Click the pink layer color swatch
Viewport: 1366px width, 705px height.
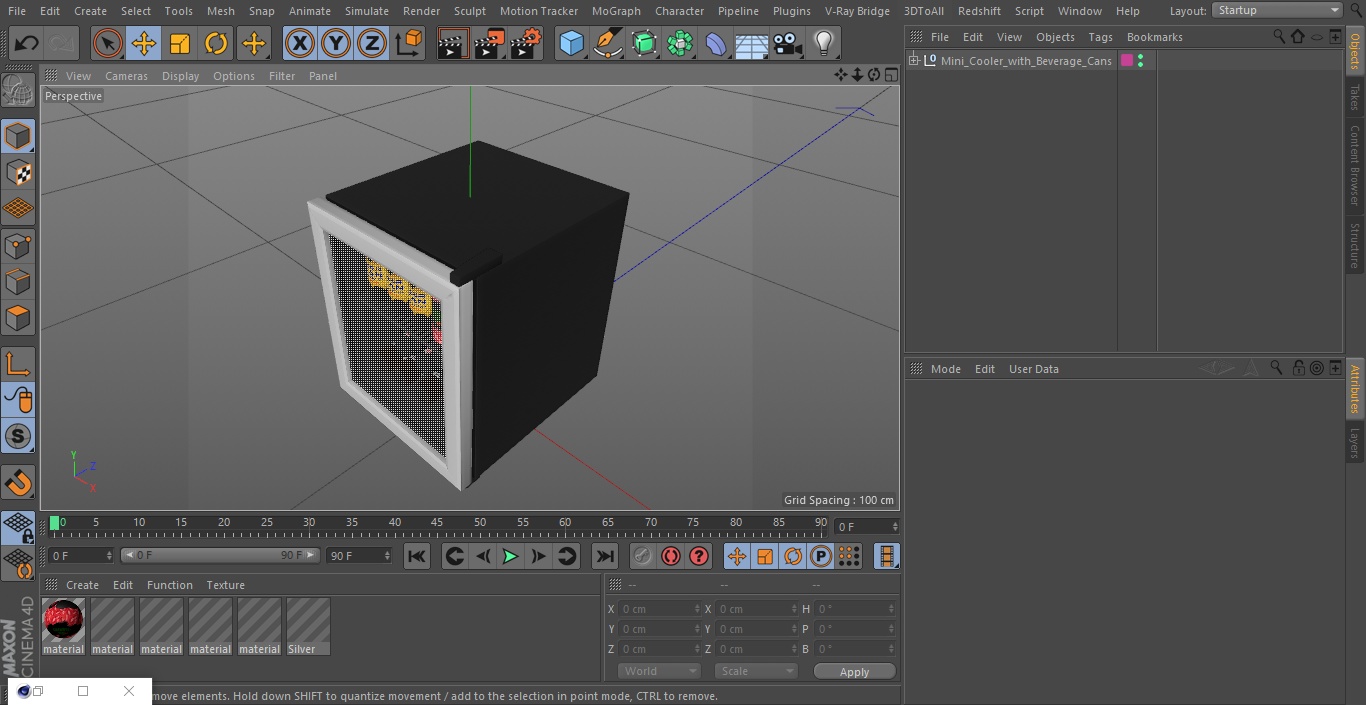pyautogui.click(x=1127, y=61)
